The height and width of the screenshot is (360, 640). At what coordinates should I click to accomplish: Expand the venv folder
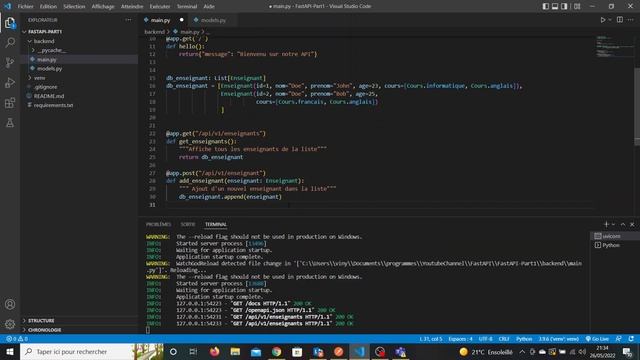tap(80, 78)
